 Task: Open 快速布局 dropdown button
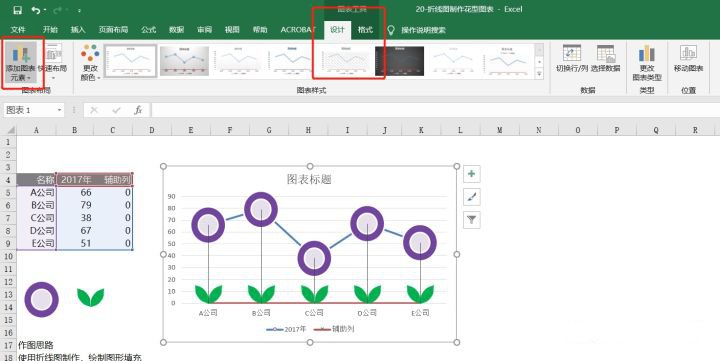point(53,62)
